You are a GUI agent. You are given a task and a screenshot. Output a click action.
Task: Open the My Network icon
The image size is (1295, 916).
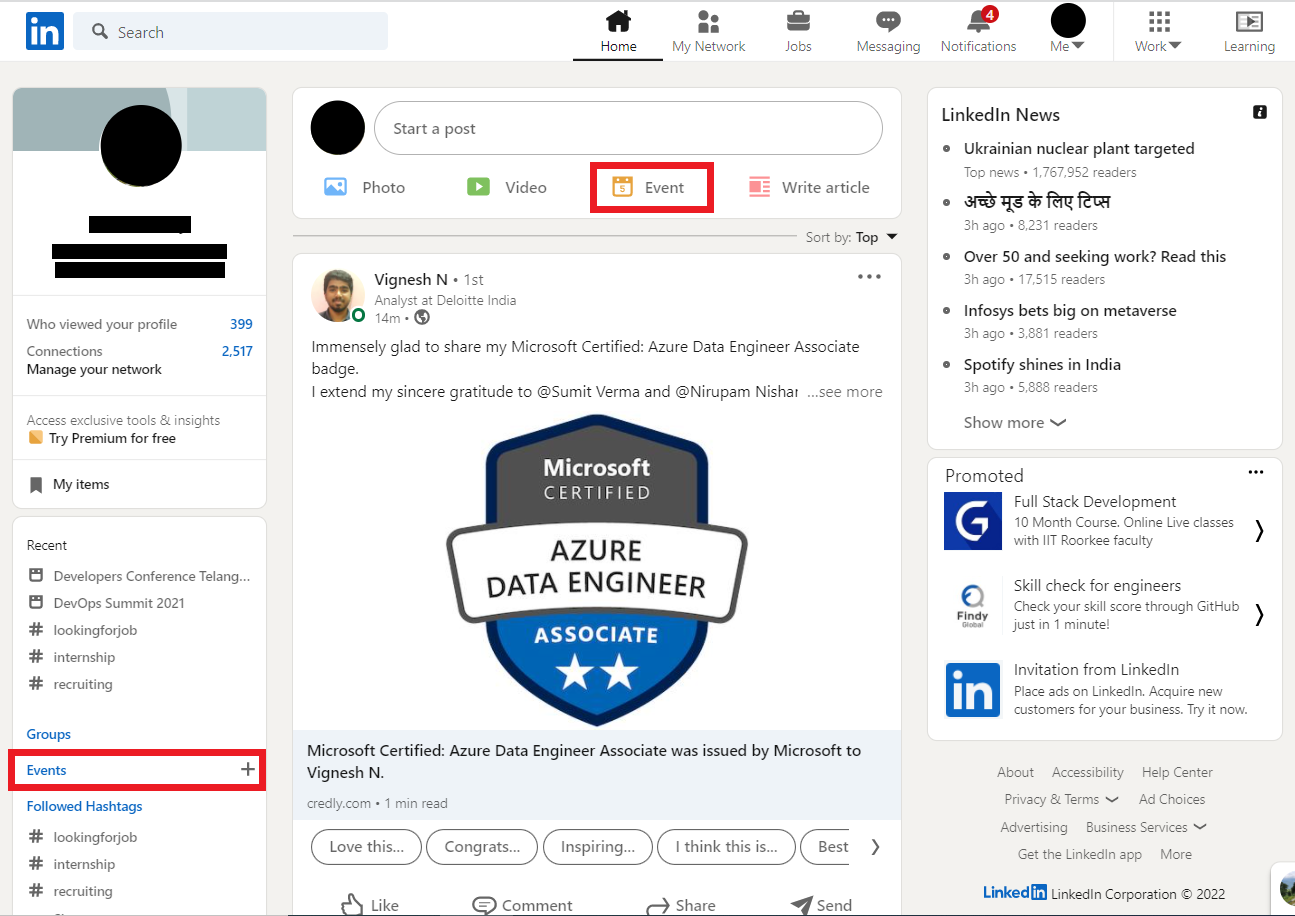tap(708, 22)
